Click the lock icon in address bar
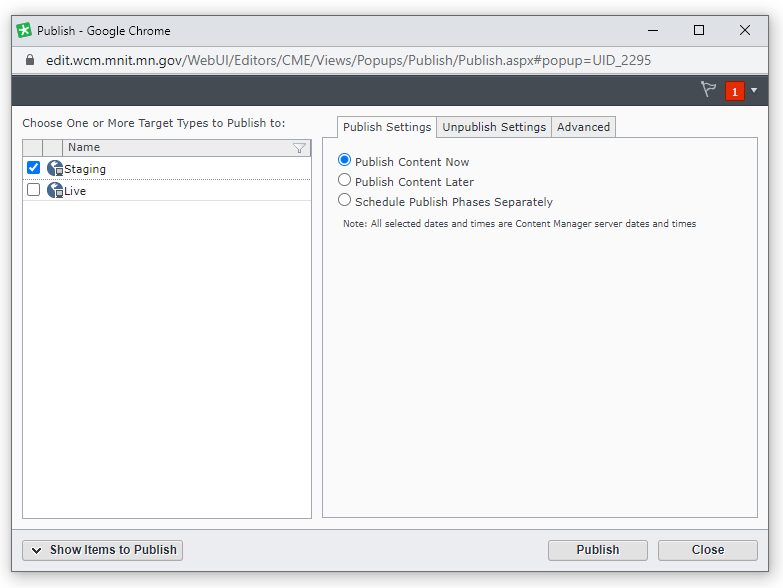783x588 pixels. click(28, 60)
